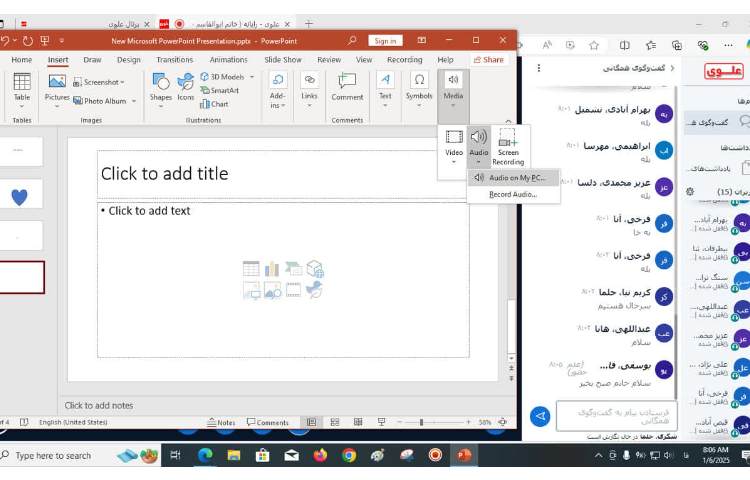
Task: Insert a Table from the ribbon
Action: [22, 90]
